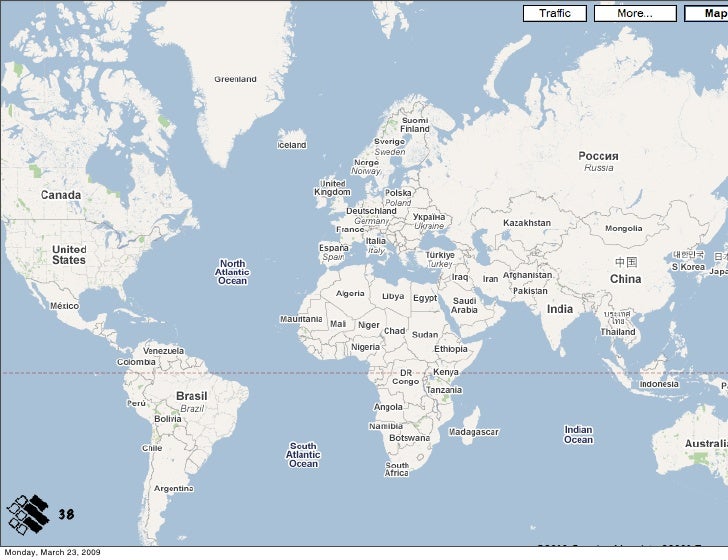Viewport: 728px width, 560px height.
Task: Click the Indian Ocean label
Action: [578, 435]
